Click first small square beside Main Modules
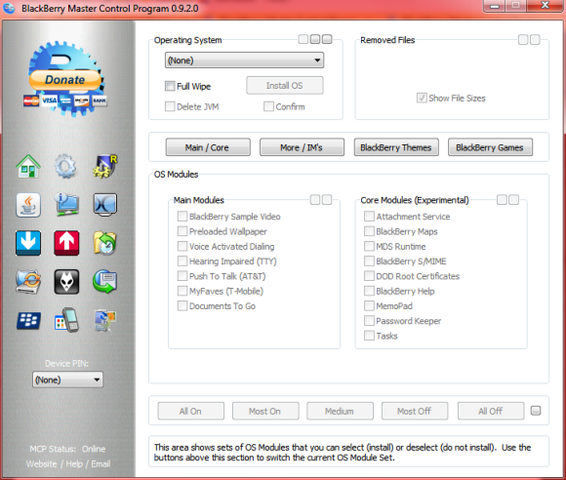The height and width of the screenshot is (480, 566). coord(315,200)
